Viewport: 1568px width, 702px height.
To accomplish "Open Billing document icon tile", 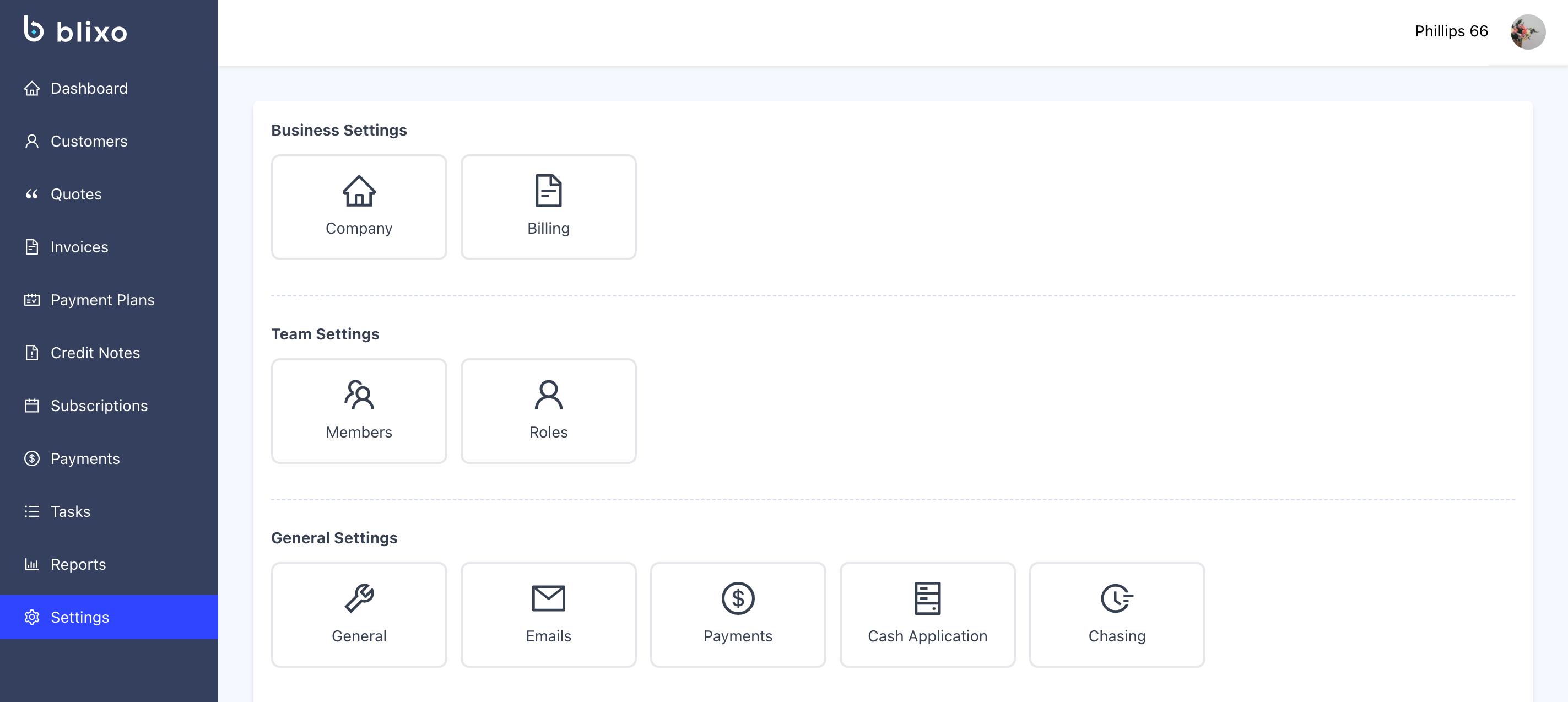I will click(548, 191).
